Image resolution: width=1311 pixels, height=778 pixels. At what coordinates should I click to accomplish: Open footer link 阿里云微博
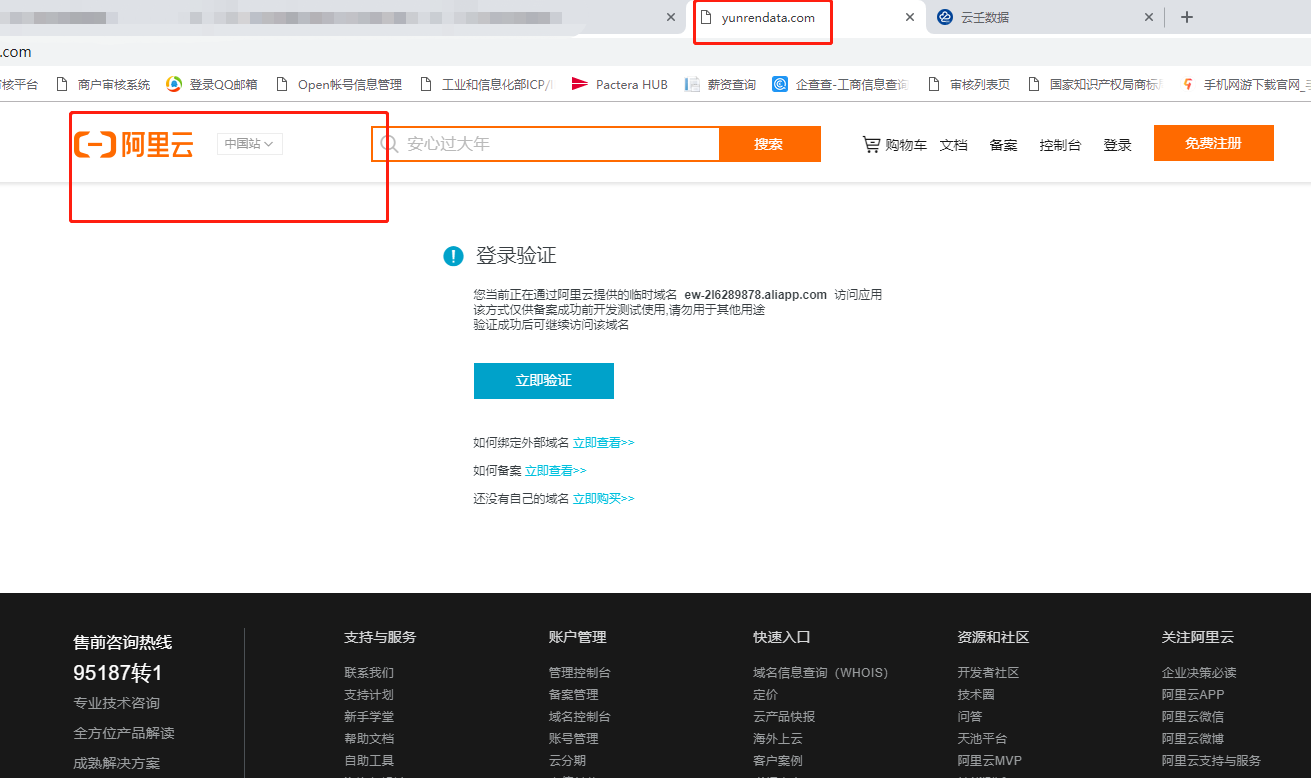pyautogui.click(x=1193, y=739)
